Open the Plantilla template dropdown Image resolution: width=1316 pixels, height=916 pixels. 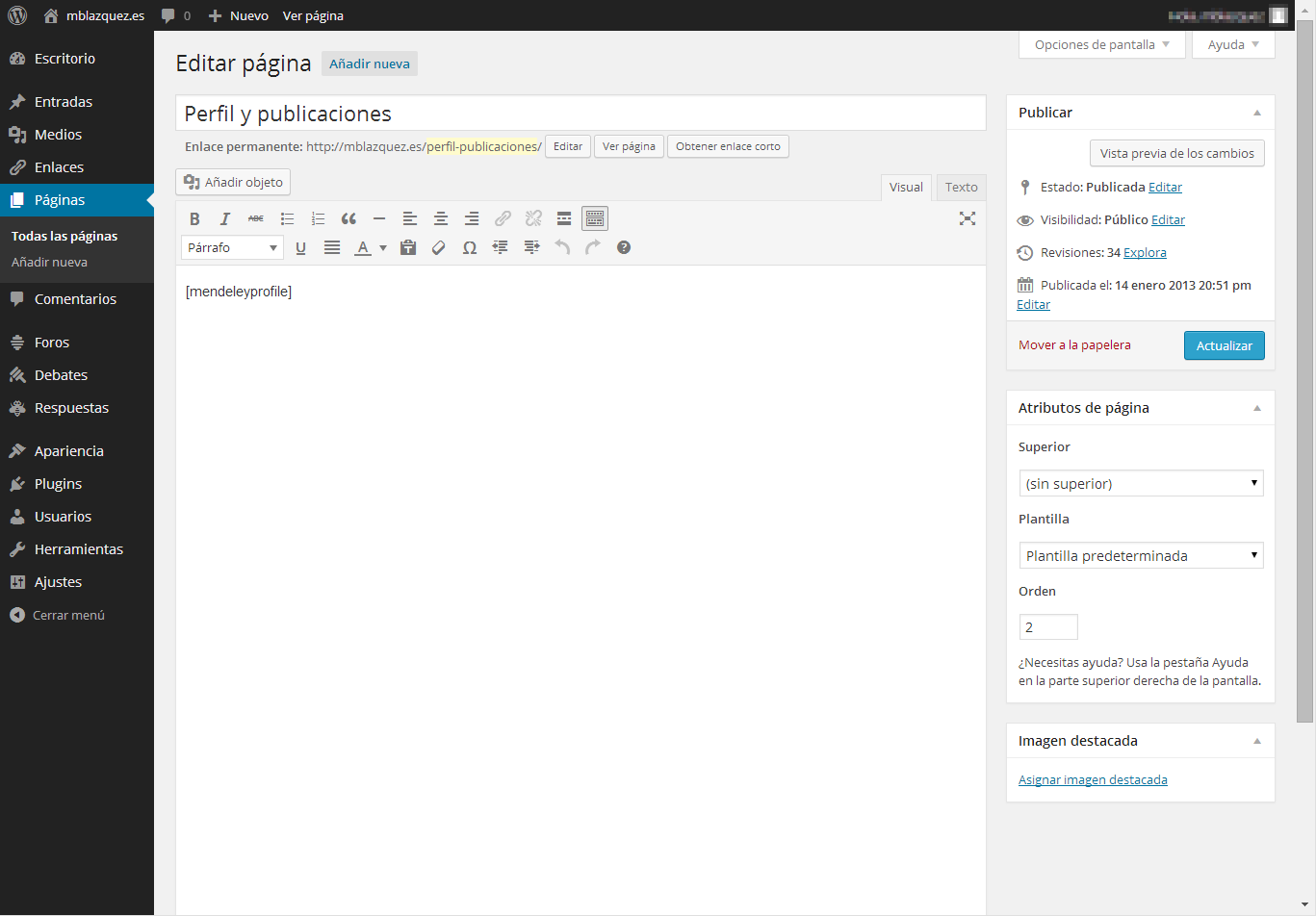click(x=1141, y=555)
